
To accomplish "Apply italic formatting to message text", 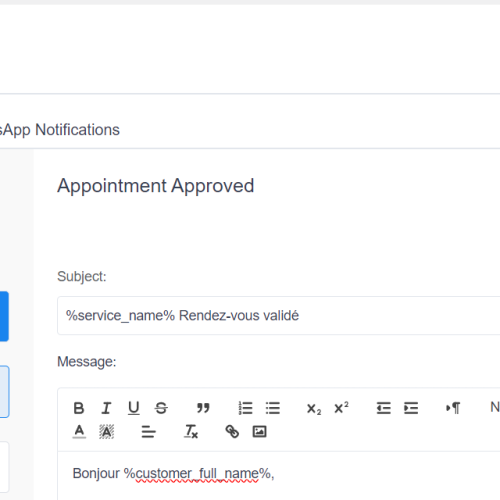I will click(106, 408).
